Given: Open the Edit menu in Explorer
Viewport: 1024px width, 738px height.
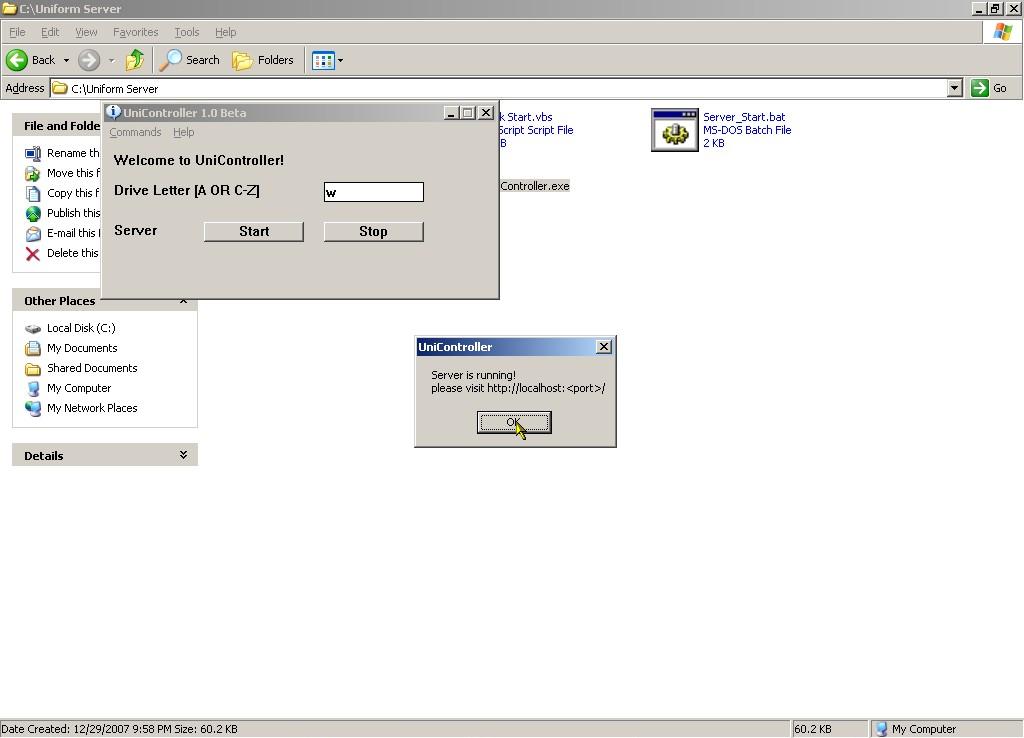Looking at the screenshot, I should coord(50,32).
